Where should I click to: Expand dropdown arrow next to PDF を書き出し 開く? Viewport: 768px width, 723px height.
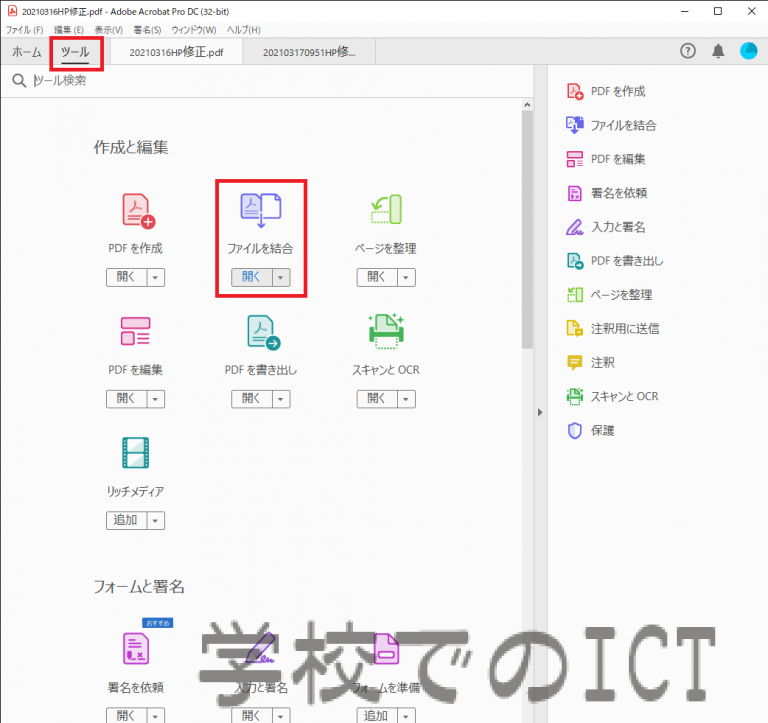click(281, 399)
